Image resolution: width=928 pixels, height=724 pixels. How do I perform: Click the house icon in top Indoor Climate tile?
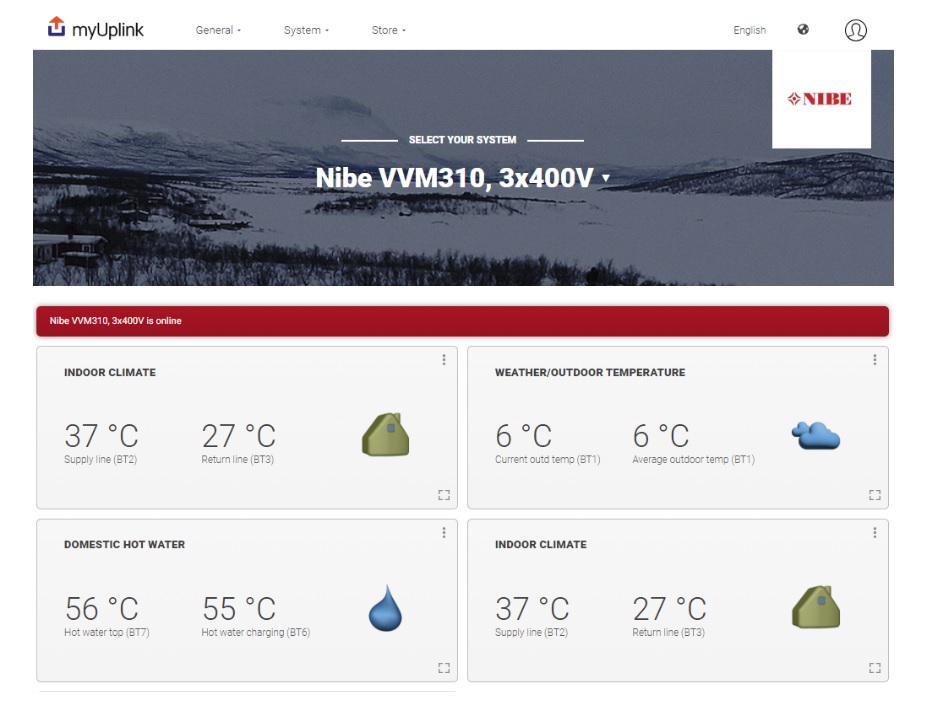[385, 436]
